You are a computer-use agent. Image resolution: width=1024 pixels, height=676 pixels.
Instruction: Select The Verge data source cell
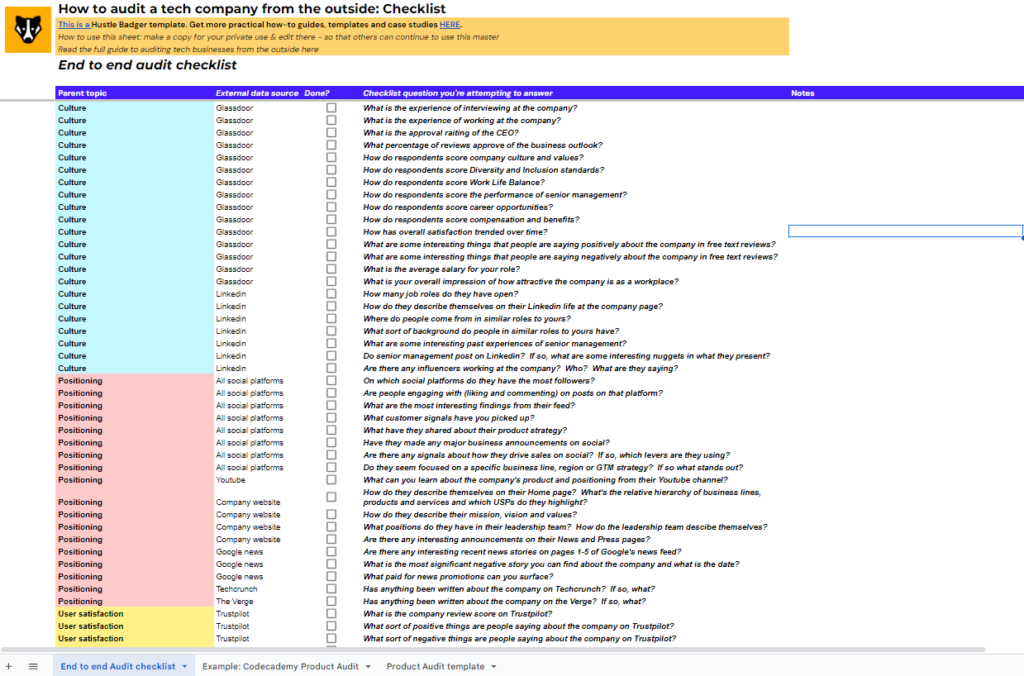pyautogui.click(x=234, y=602)
